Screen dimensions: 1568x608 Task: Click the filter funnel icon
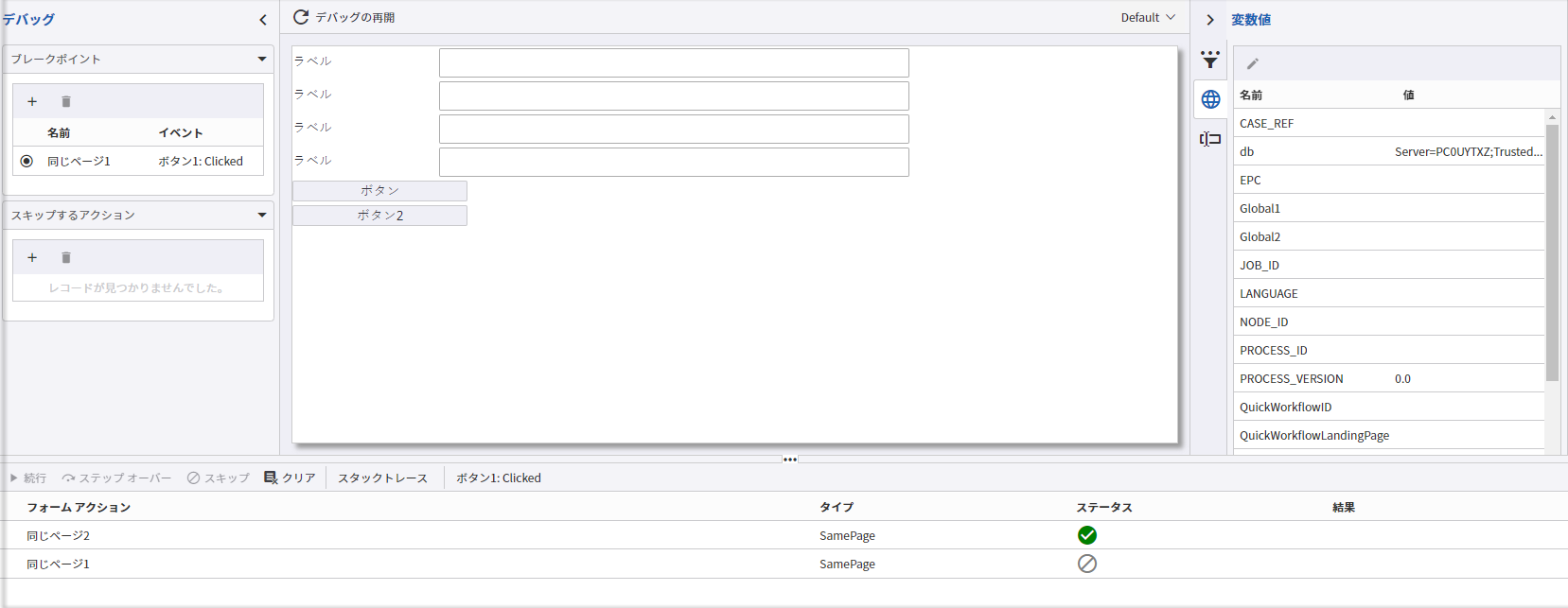[1210, 60]
